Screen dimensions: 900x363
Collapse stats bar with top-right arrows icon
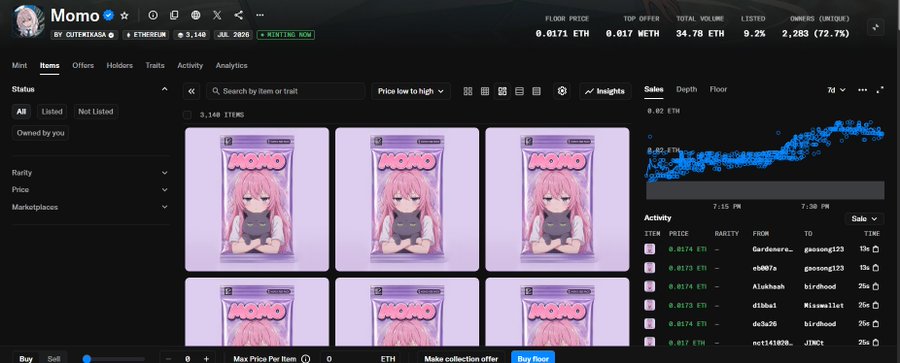pos(875,27)
